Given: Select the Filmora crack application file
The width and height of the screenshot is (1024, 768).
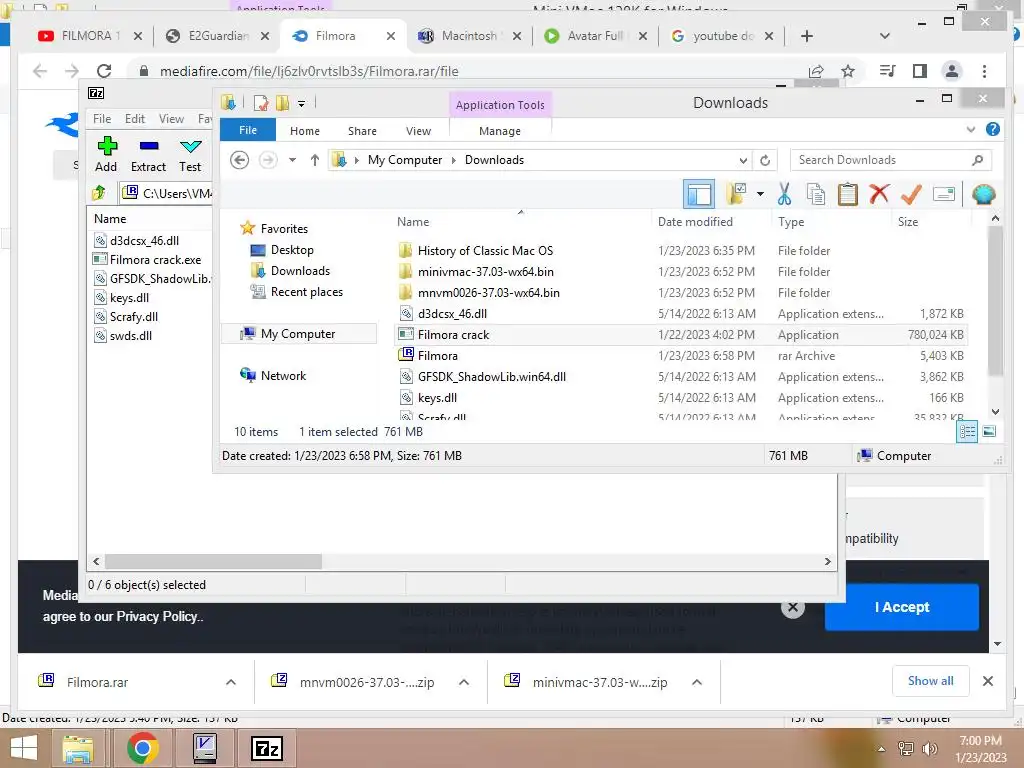Looking at the screenshot, I should pos(681,334).
